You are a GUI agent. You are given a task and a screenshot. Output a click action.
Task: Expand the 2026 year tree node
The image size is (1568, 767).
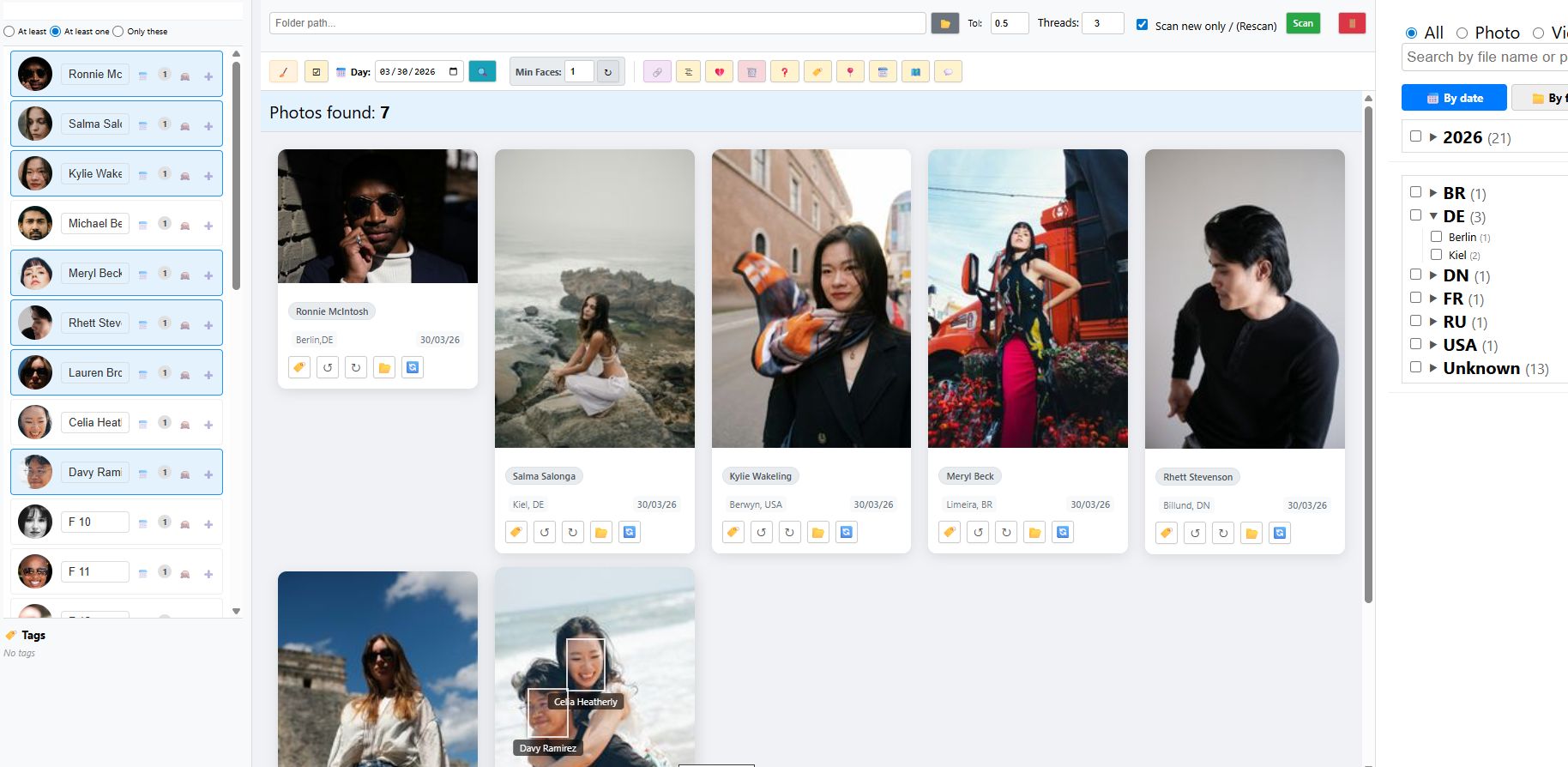click(x=1433, y=136)
